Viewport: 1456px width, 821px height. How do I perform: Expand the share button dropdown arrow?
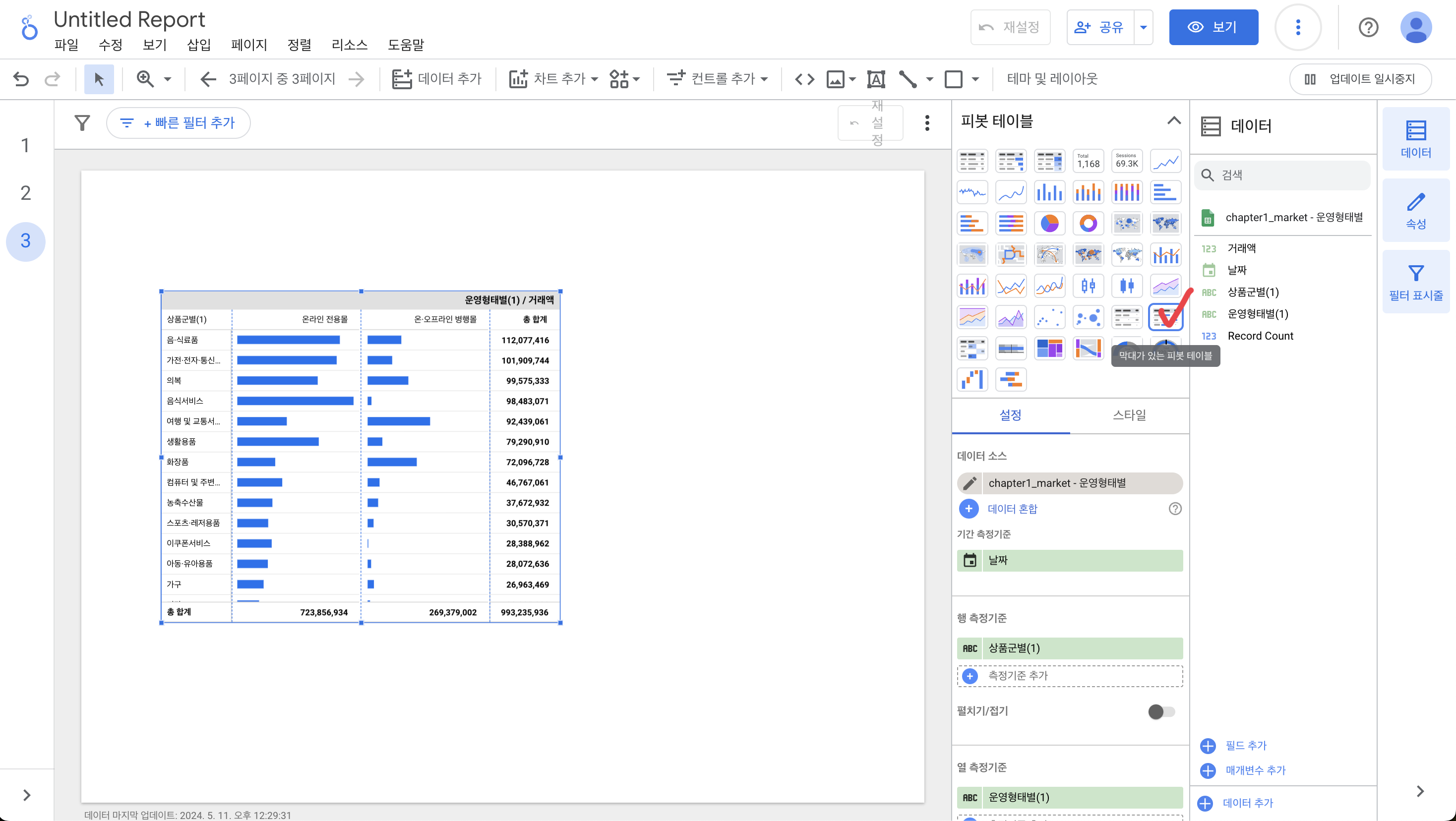1143,27
